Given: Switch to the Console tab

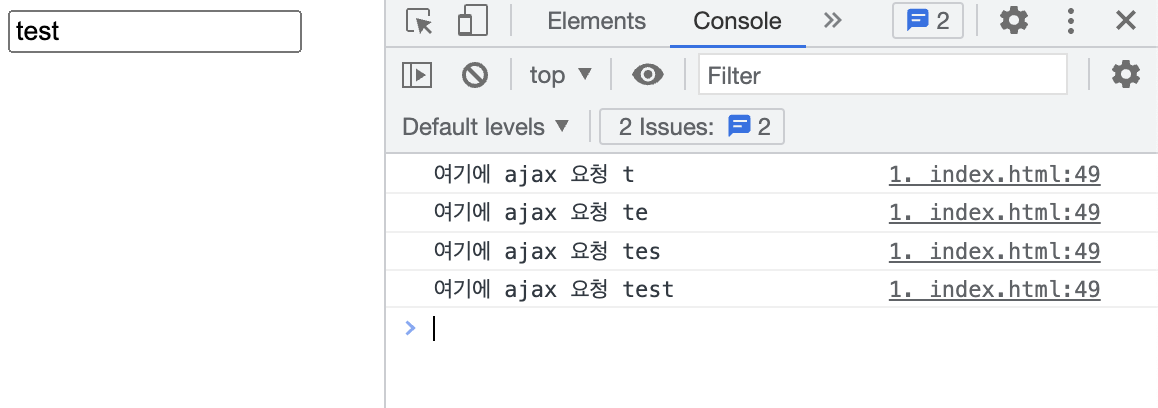Looking at the screenshot, I should (737, 21).
